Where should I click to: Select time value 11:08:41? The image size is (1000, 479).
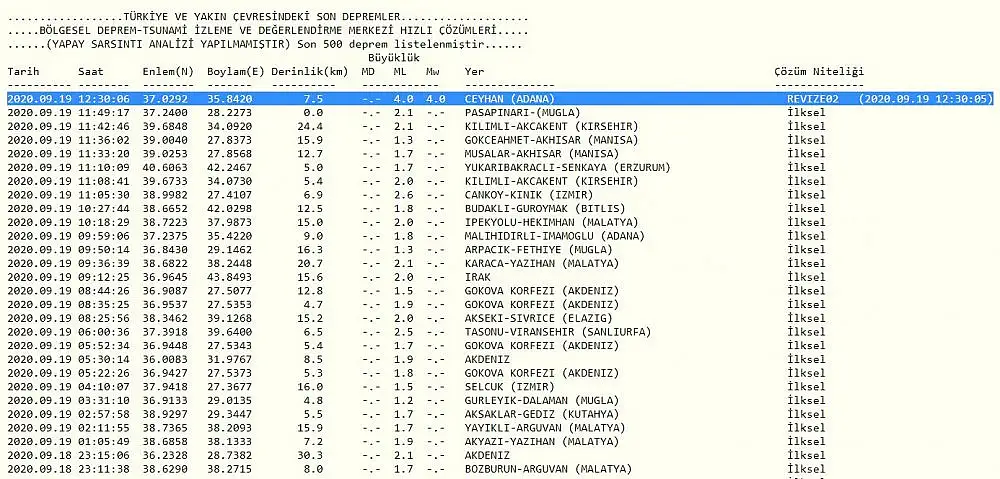(x=104, y=181)
